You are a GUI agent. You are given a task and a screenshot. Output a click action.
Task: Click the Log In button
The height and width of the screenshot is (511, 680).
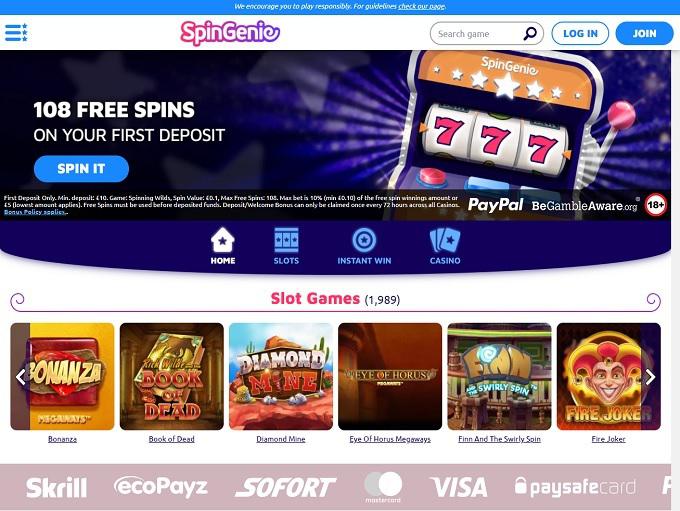pyautogui.click(x=580, y=33)
